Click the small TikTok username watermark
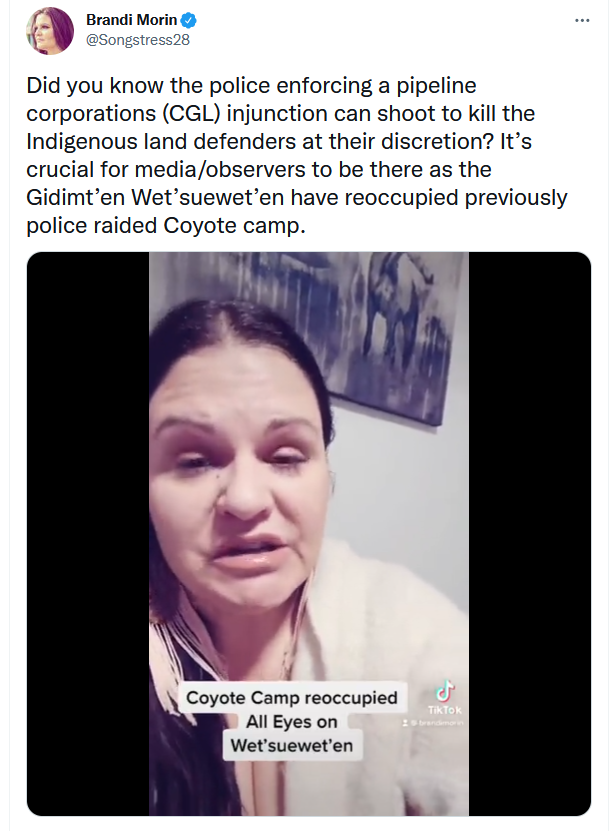Image resolution: width=610 pixels, height=831 pixels. point(434,722)
